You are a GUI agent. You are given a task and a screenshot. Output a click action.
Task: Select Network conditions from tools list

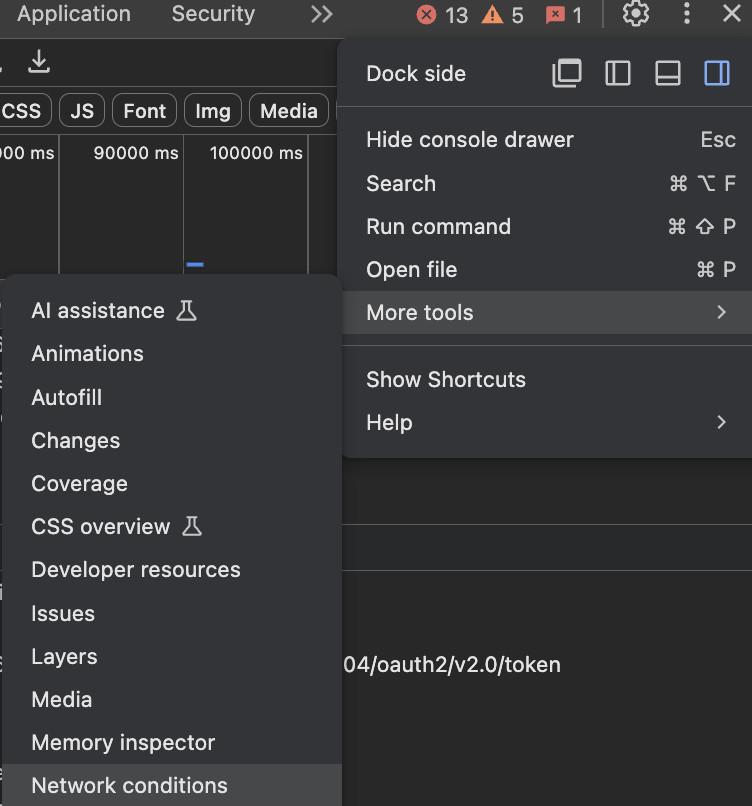[x=130, y=786]
